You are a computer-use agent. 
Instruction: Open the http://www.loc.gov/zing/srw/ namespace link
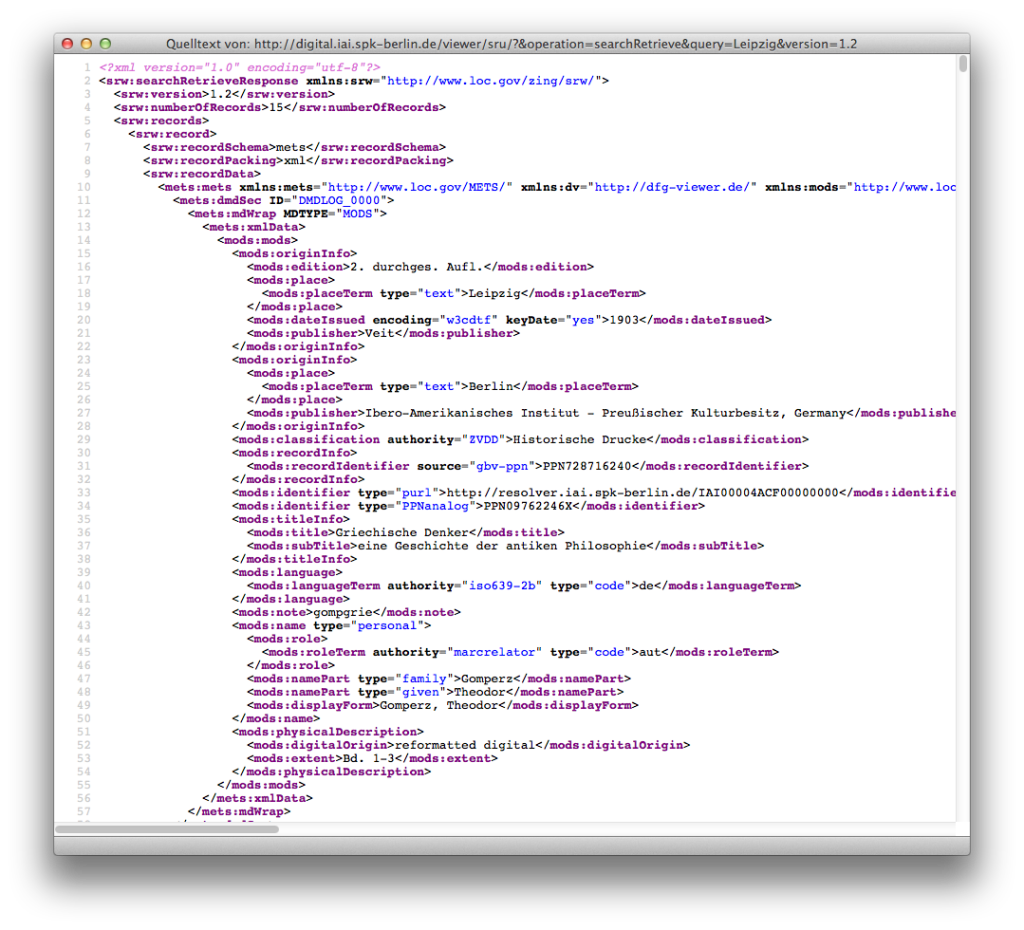pos(491,81)
